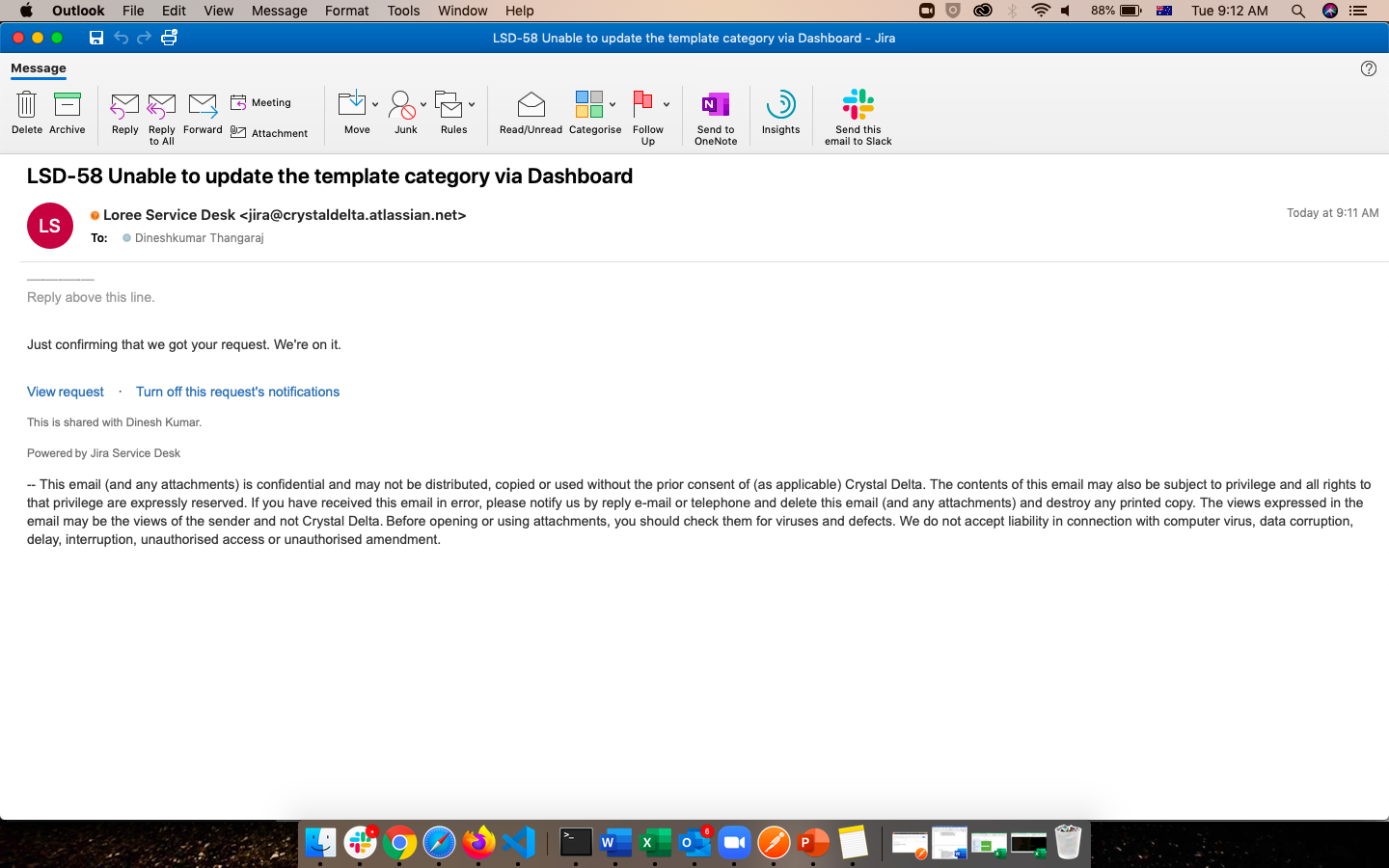The image size is (1389, 868).
Task: Open the help question mark icon
Action: coord(1369,68)
